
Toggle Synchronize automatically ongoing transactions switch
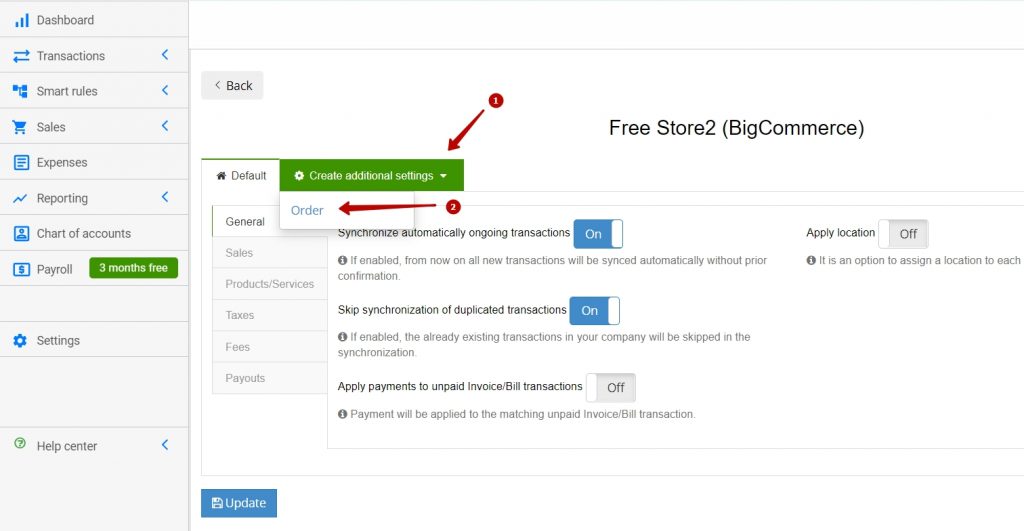coord(598,234)
